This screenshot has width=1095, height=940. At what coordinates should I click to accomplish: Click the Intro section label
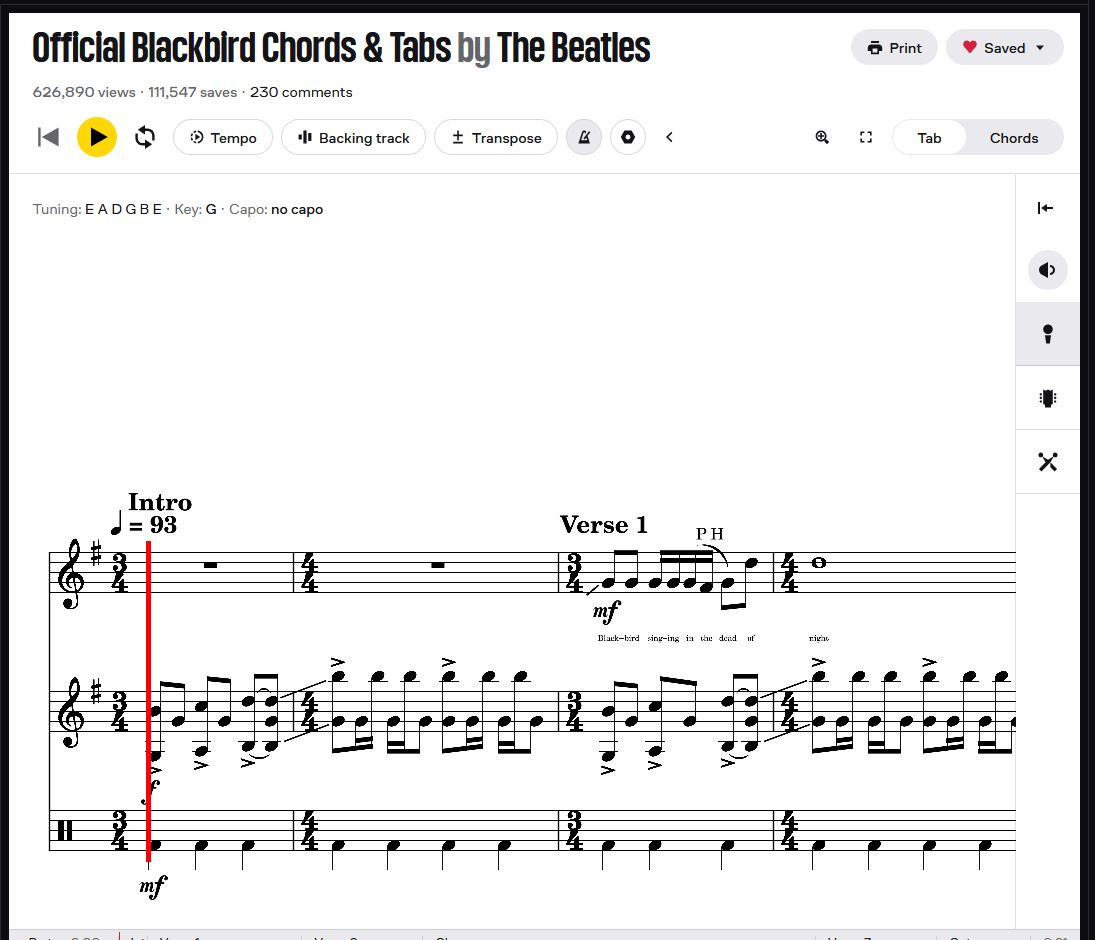(x=159, y=502)
